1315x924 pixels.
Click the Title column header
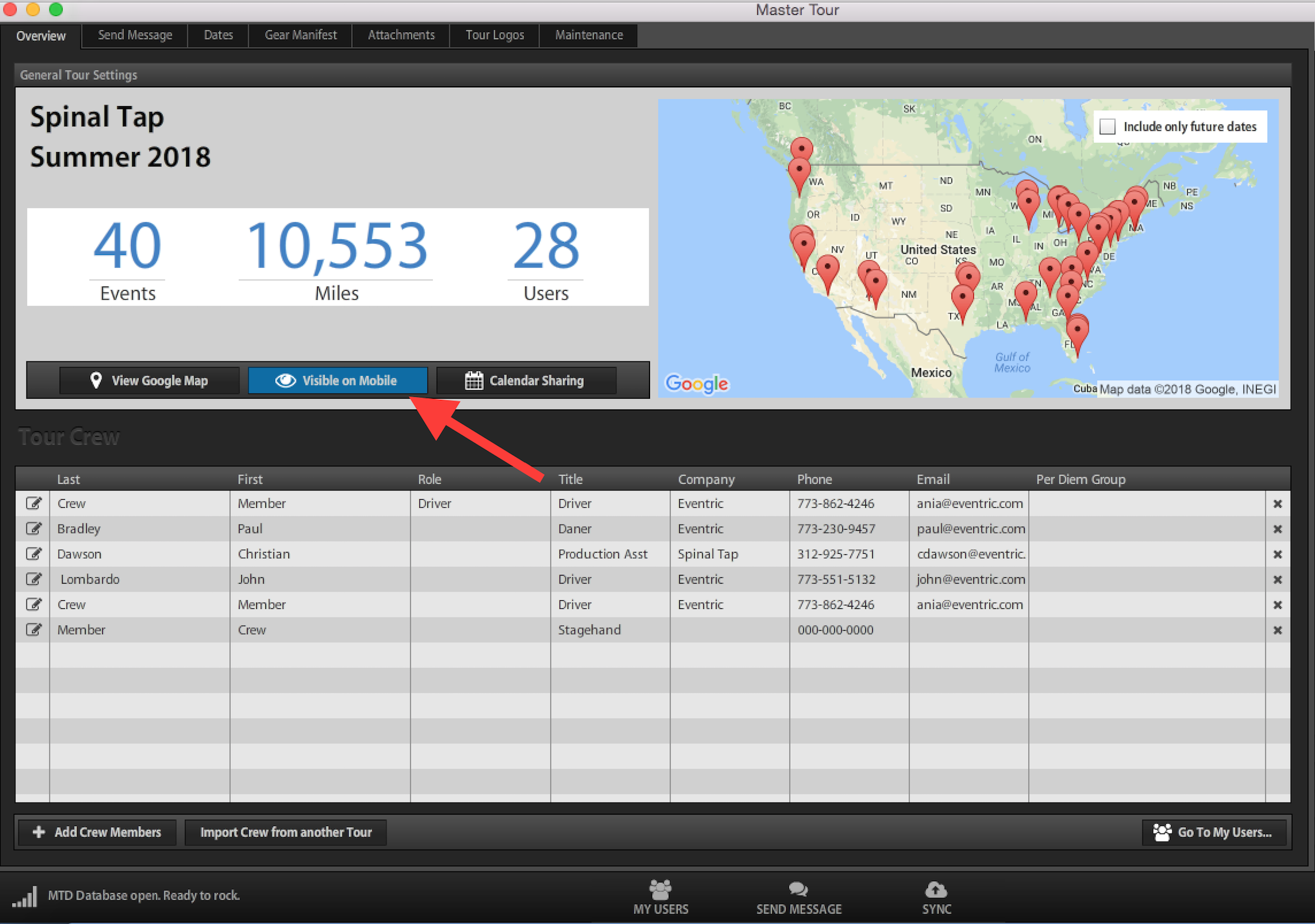point(610,479)
